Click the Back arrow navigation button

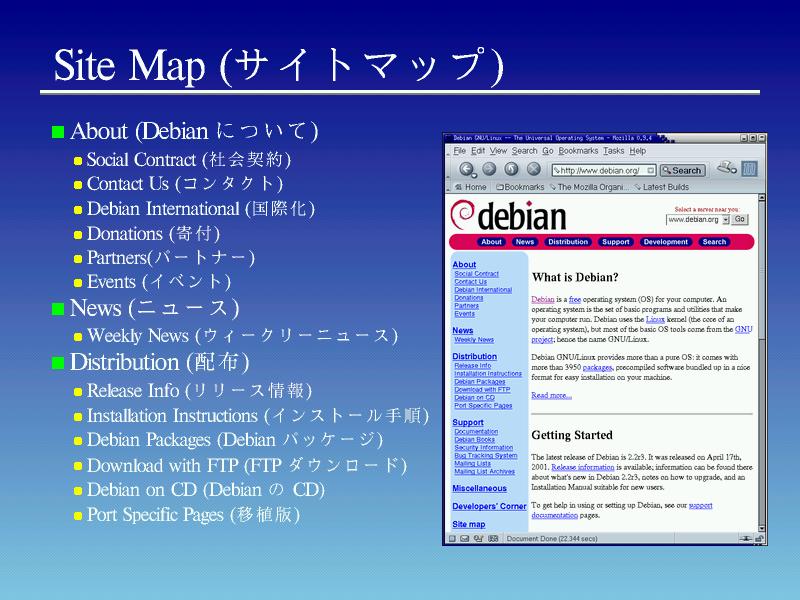(465, 170)
